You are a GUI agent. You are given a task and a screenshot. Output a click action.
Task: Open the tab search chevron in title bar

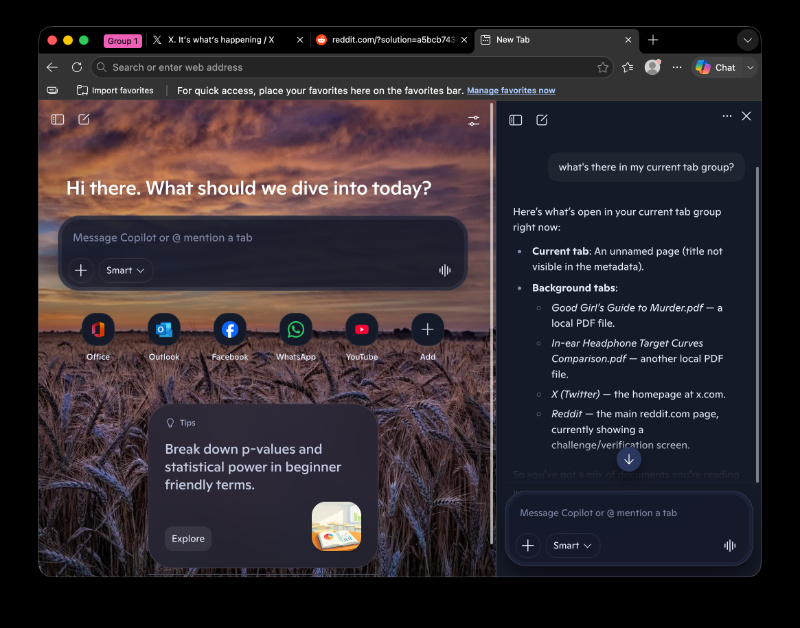point(747,40)
